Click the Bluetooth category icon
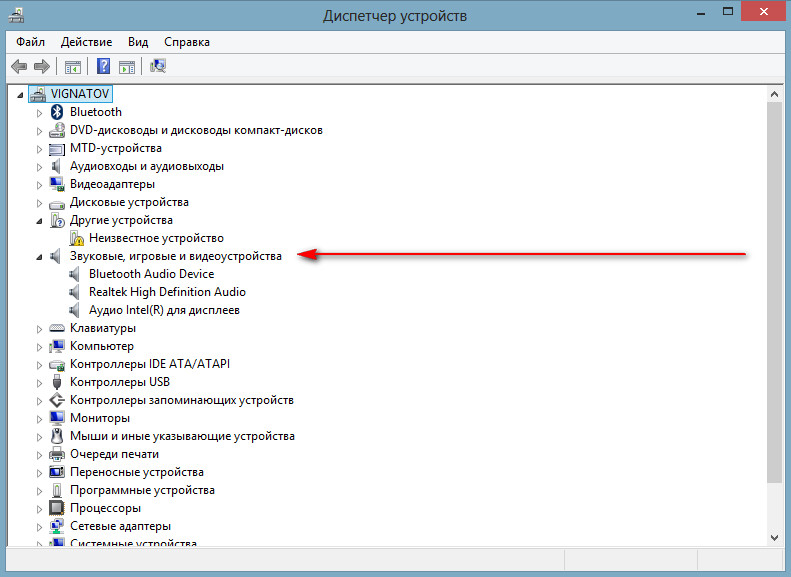This screenshot has width=791, height=577. [x=58, y=112]
